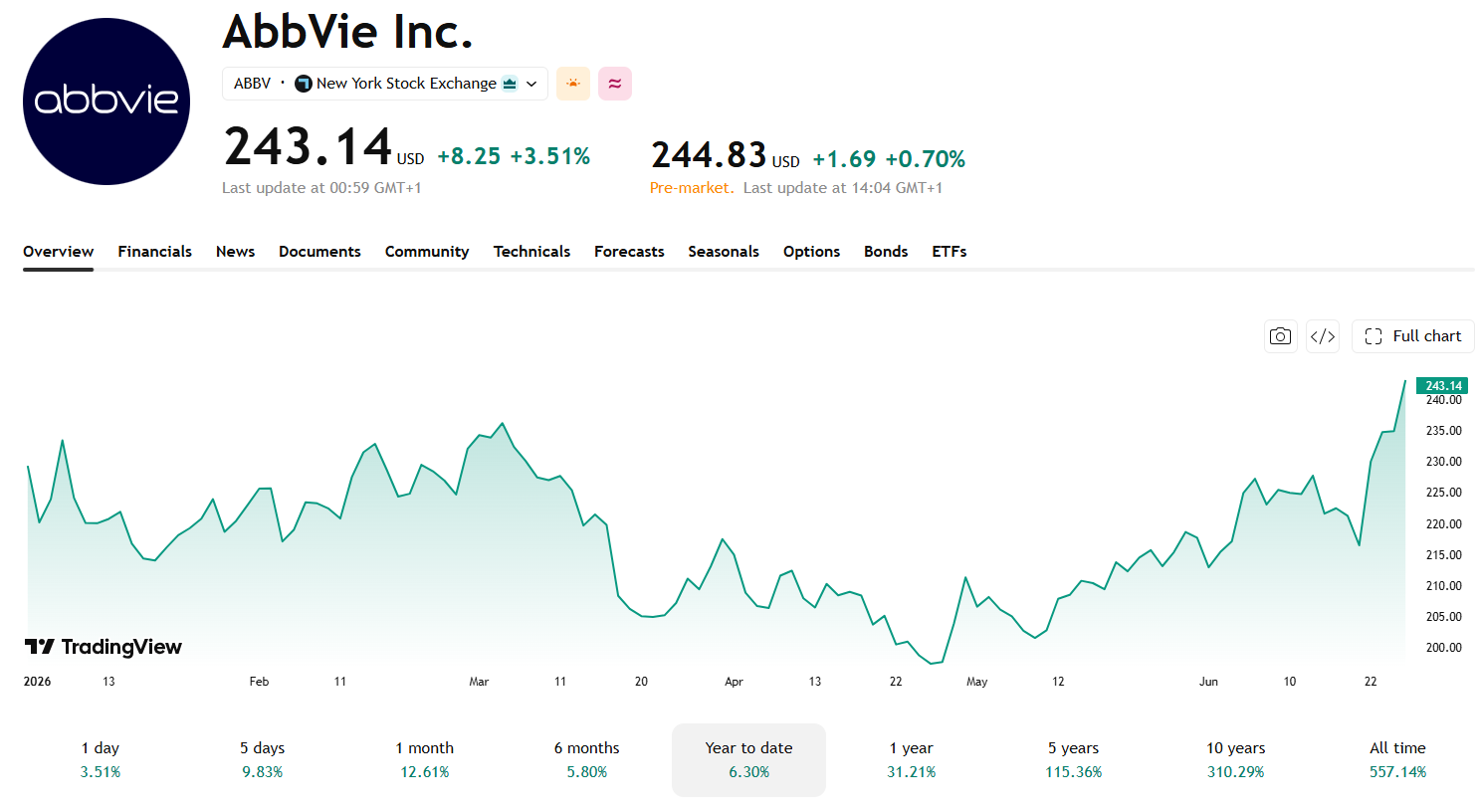Select the 1 day range
The height and width of the screenshot is (812, 1480).
click(101, 760)
